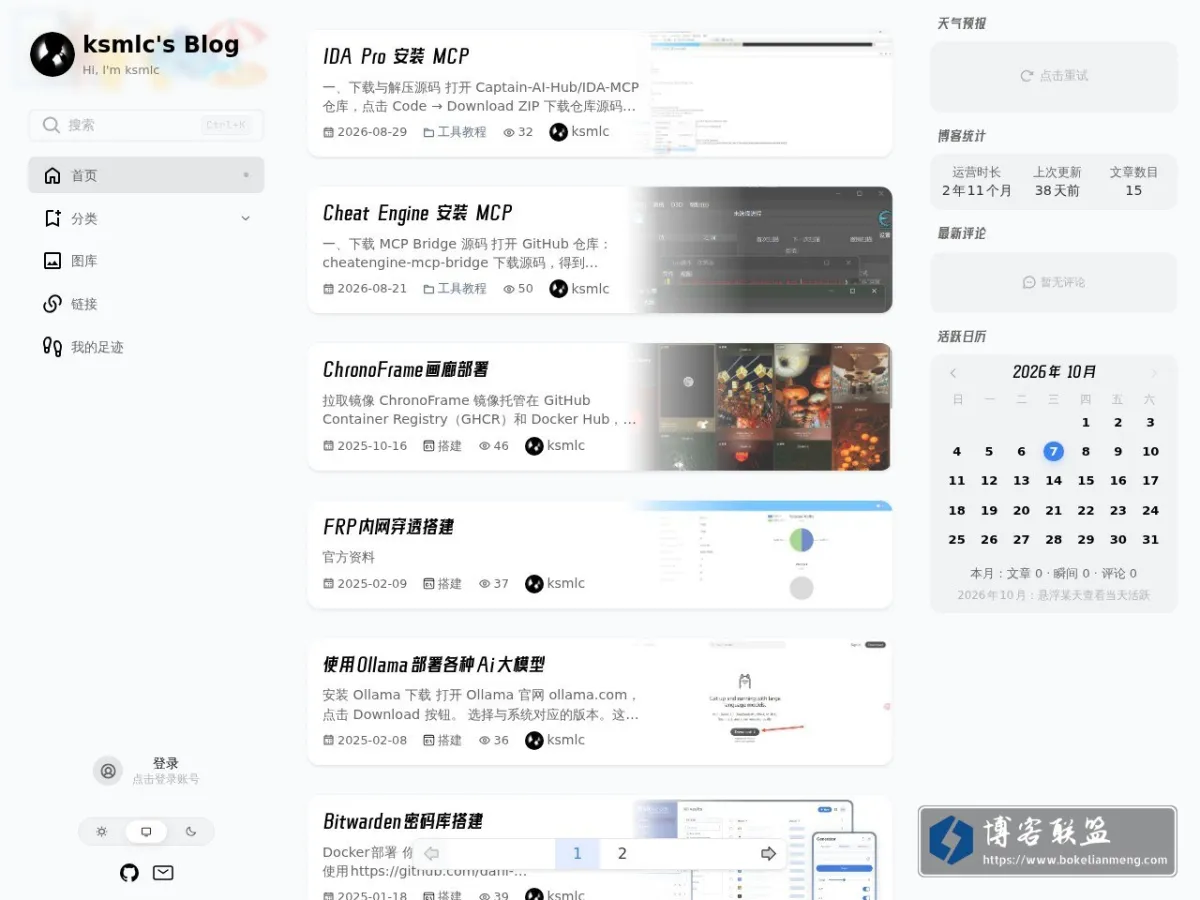Click ksmlc author avatar on ChronoFrame post
The image size is (1200, 900).
coord(535,446)
